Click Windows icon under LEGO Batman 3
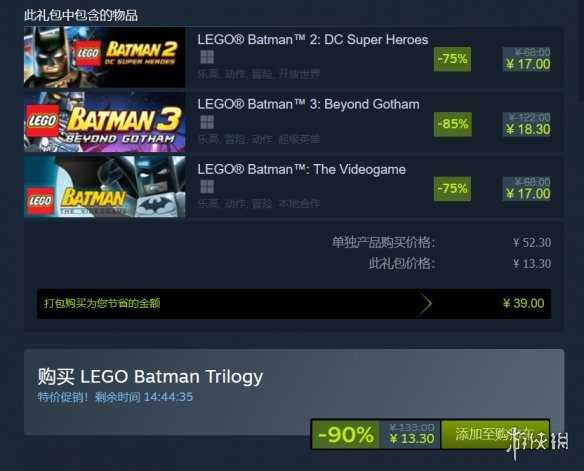 pyautogui.click(x=207, y=122)
